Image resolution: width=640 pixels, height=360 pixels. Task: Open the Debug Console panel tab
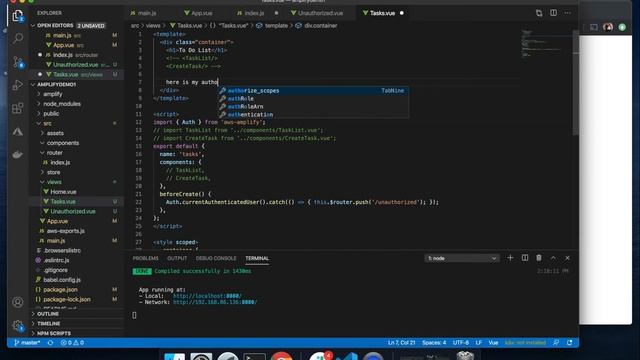coord(216,258)
